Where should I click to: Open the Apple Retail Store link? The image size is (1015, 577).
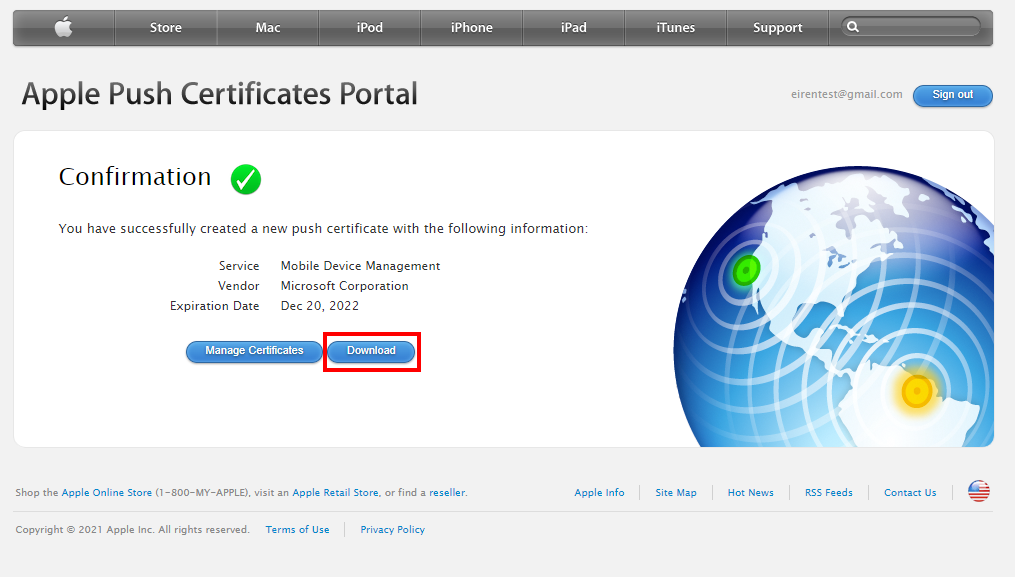[x=335, y=493]
